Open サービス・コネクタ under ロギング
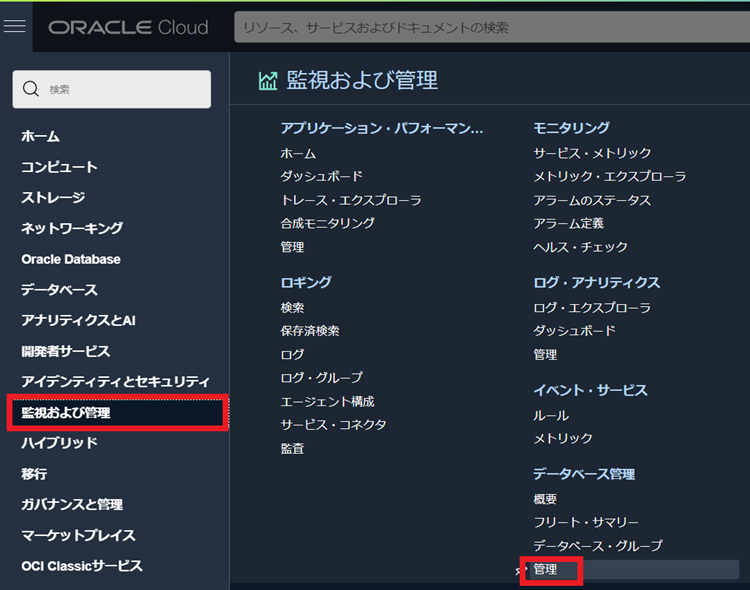Screen dimensions: 750x590 pyautogui.click(x=333, y=425)
